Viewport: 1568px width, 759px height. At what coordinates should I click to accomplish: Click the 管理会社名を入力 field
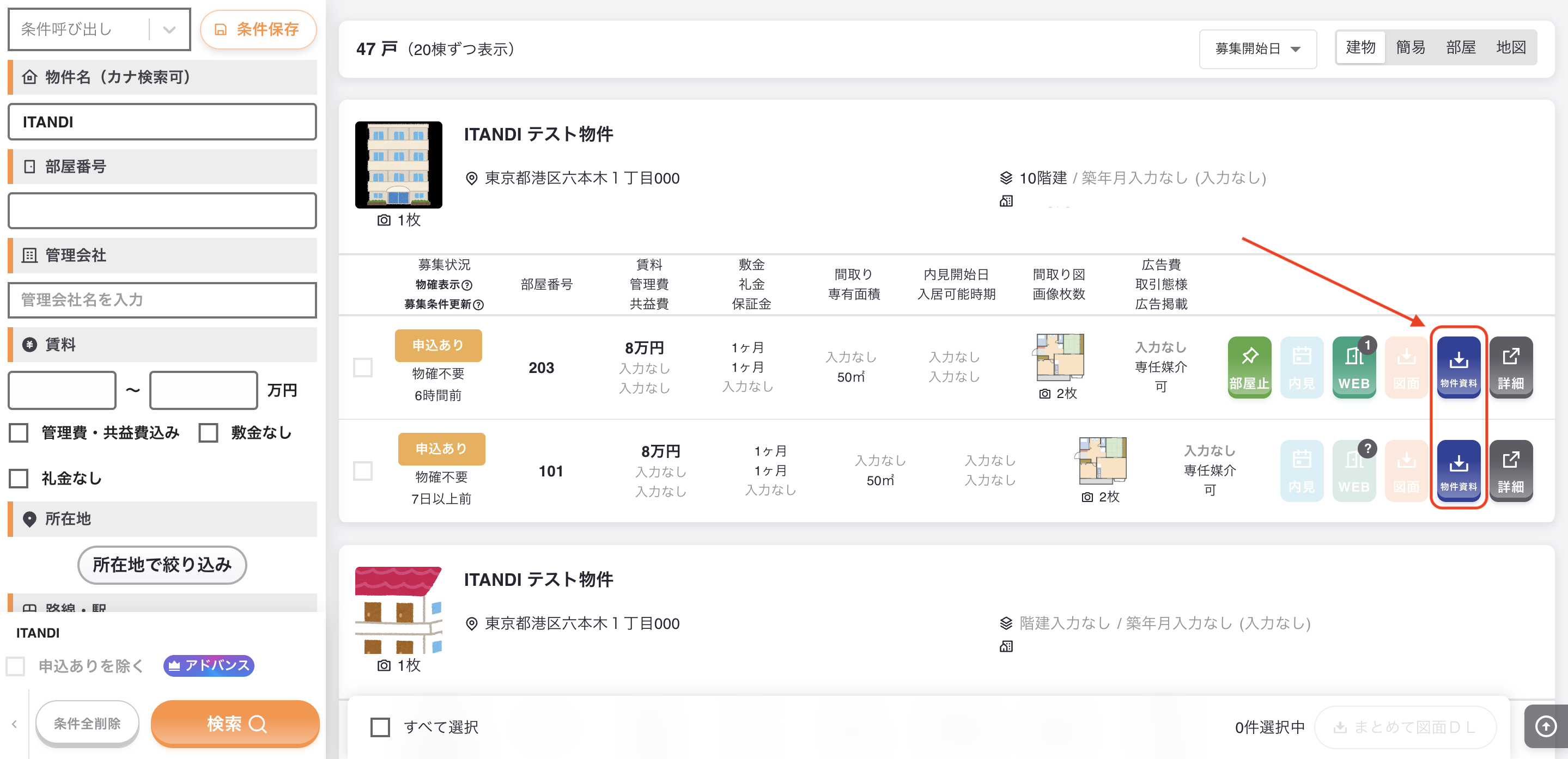coord(162,300)
